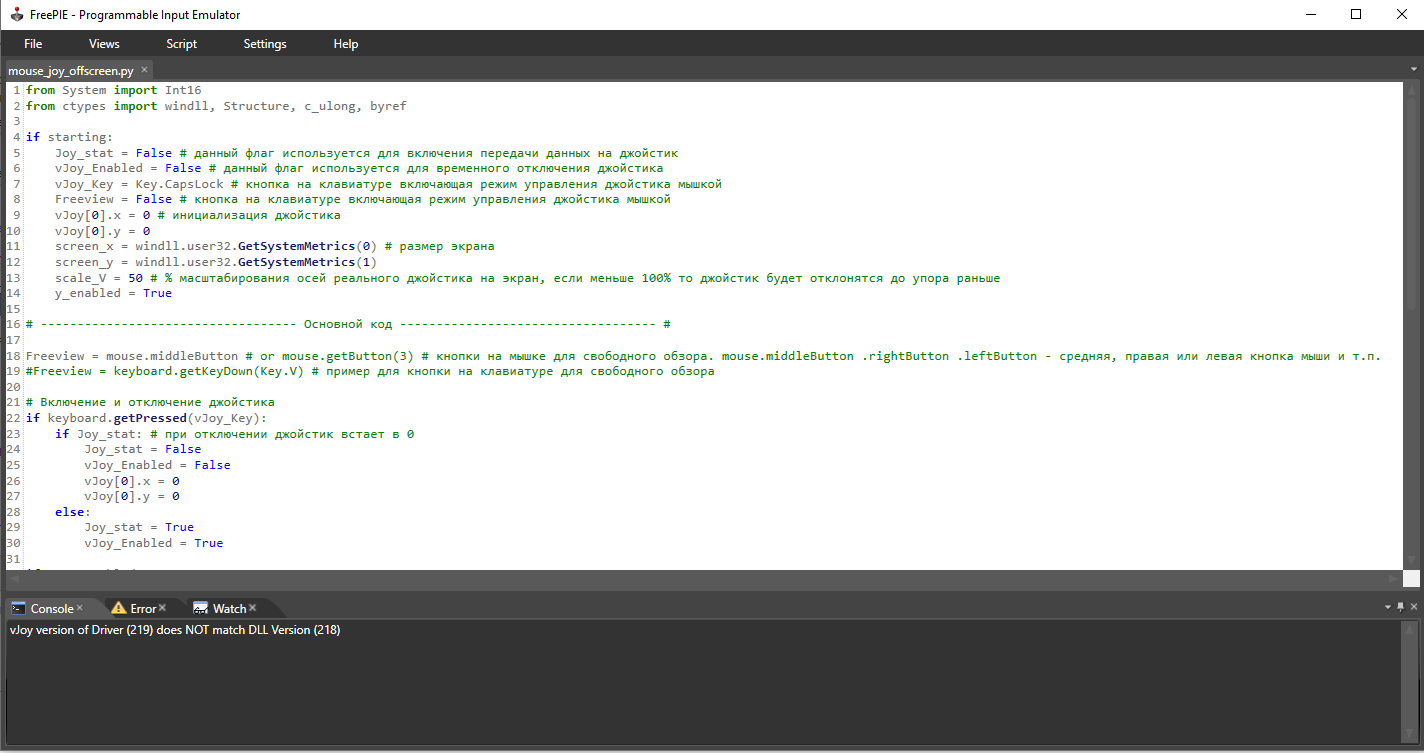The image size is (1424, 753).
Task: Close the Error tab
Action: [x=162, y=608]
